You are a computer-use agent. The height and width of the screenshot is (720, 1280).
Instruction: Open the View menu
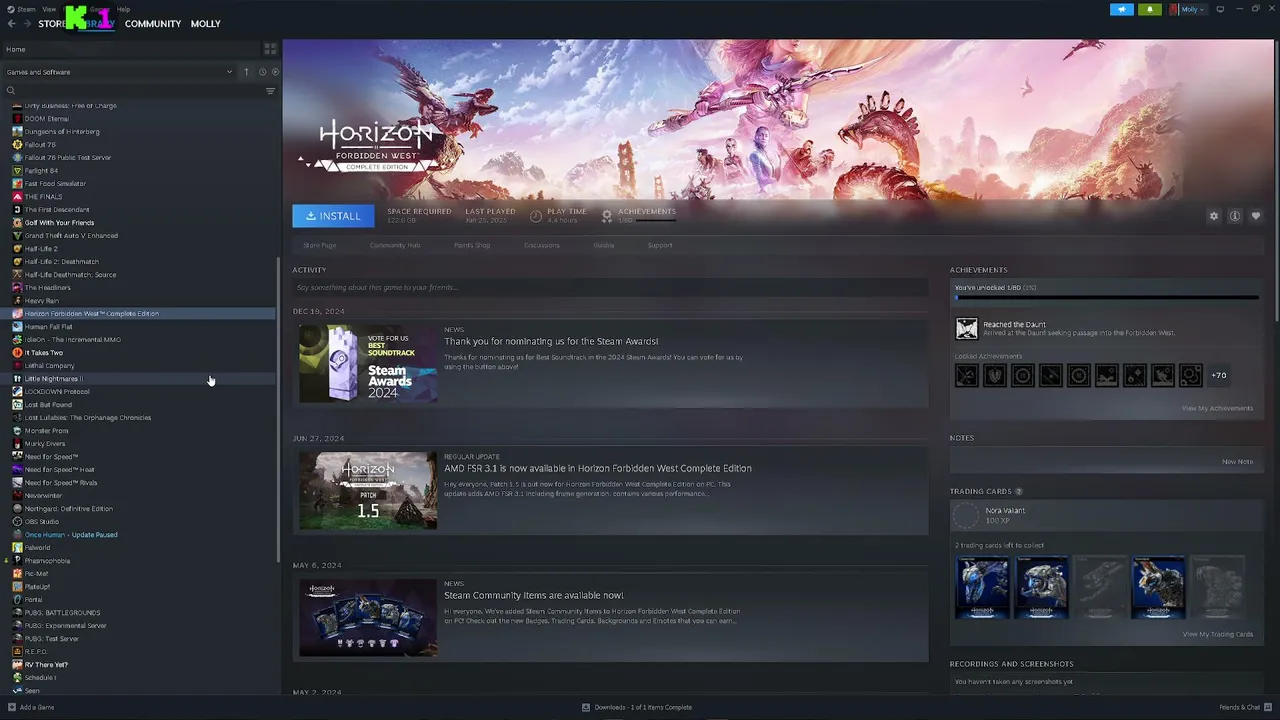tap(49, 9)
